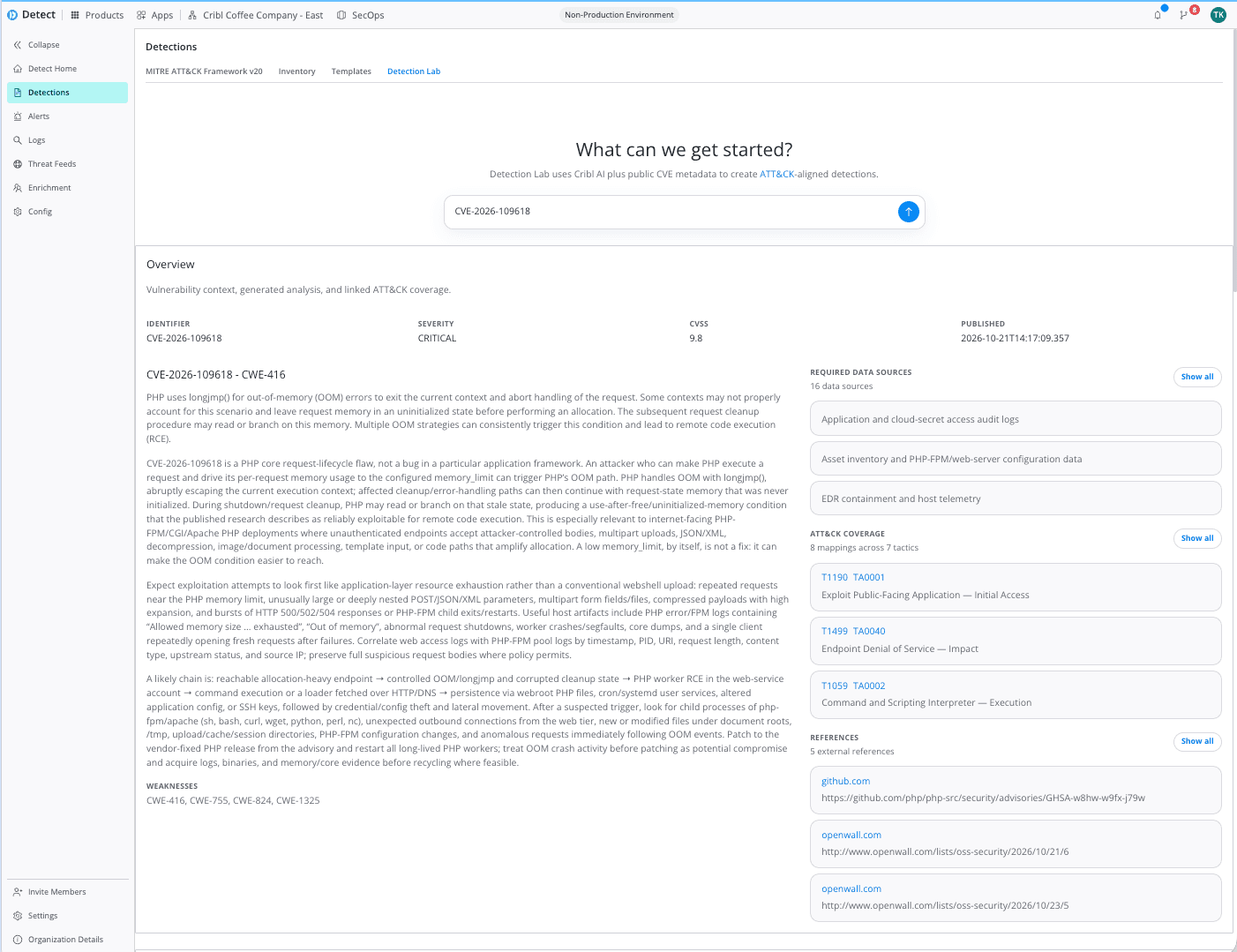The height and width of the screenshot is (952, 1237).
Task: Show all required data sources
Action: point(1197,377)
